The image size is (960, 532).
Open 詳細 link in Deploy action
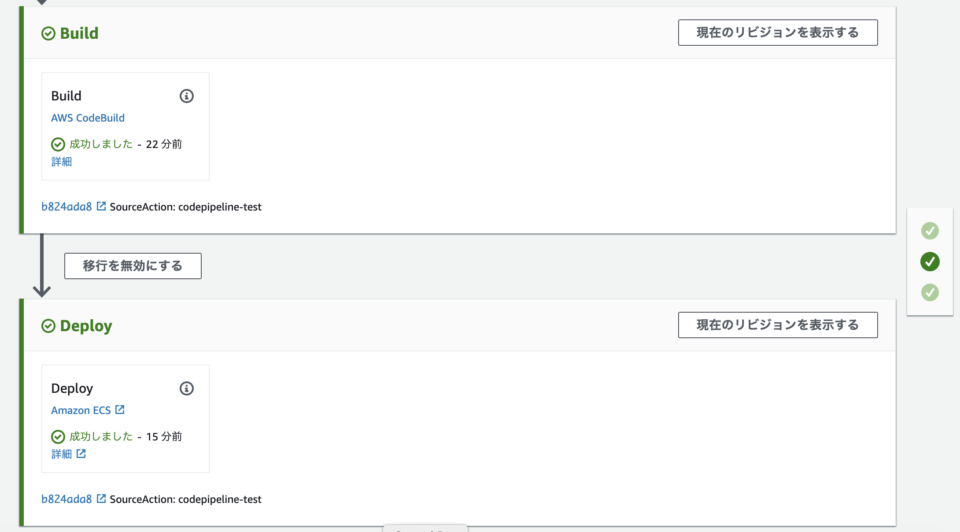click(62, 454)
